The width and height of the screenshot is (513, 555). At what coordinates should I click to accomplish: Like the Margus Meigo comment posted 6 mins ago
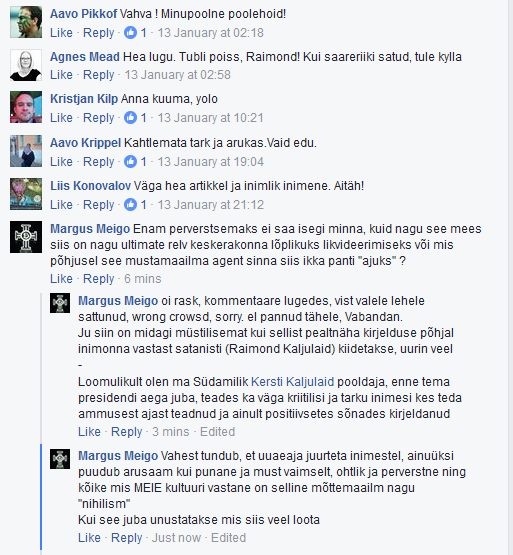coord(61,279)
